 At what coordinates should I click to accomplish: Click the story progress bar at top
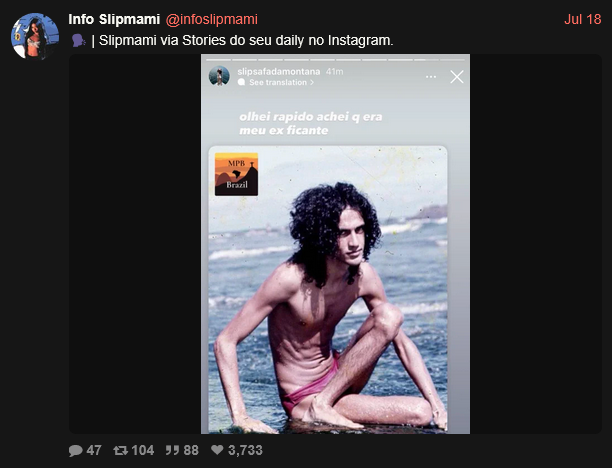point(335,60)
